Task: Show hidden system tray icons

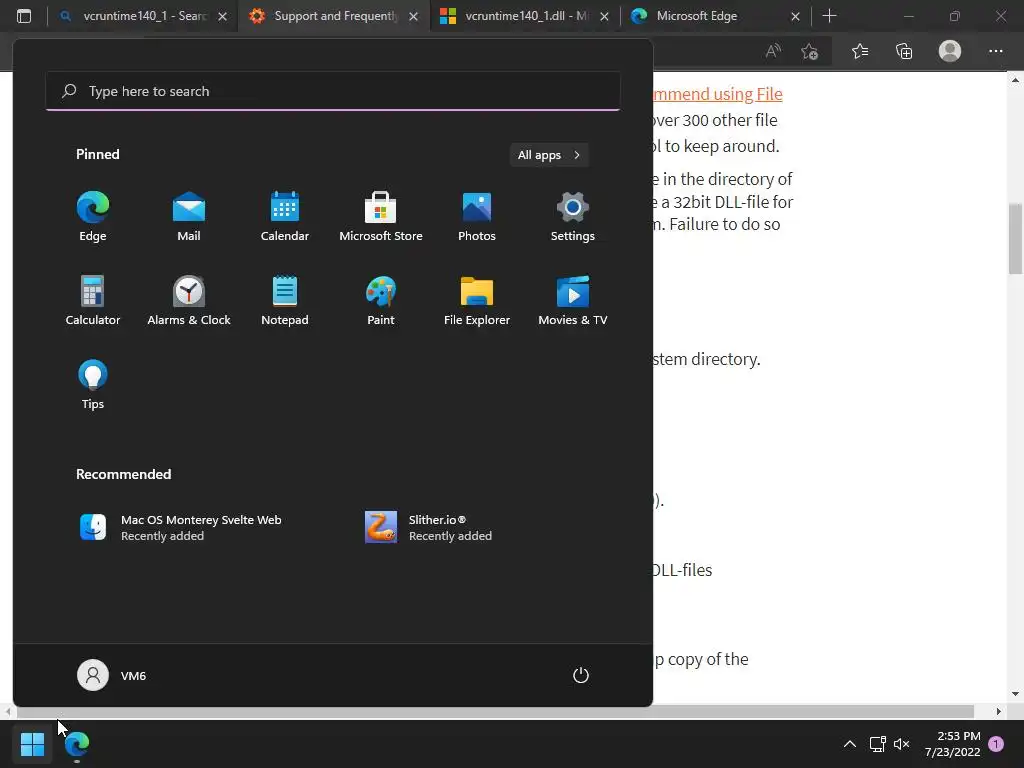Action: (x=850, y=744)
